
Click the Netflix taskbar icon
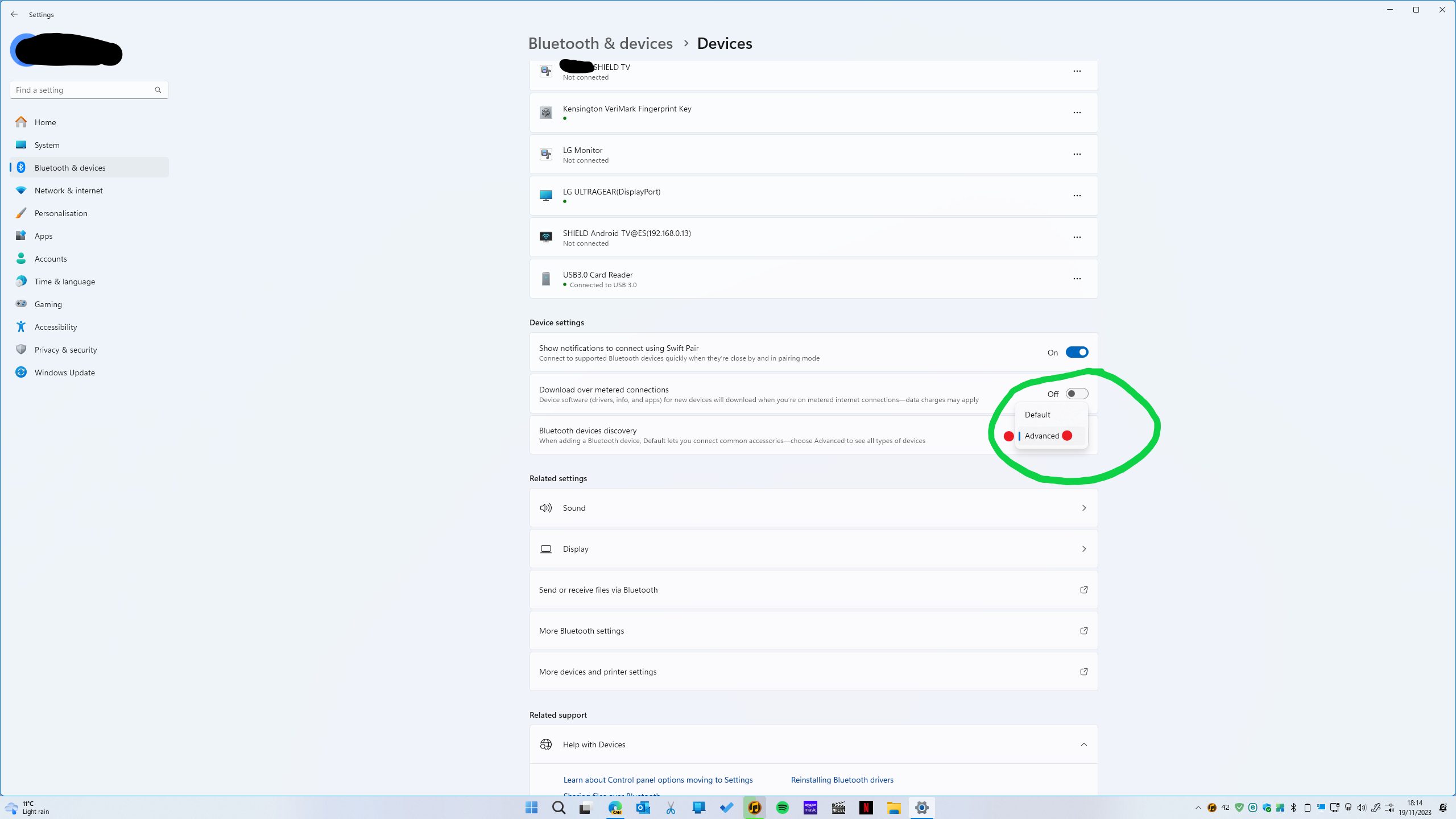(x=866, y=808)
